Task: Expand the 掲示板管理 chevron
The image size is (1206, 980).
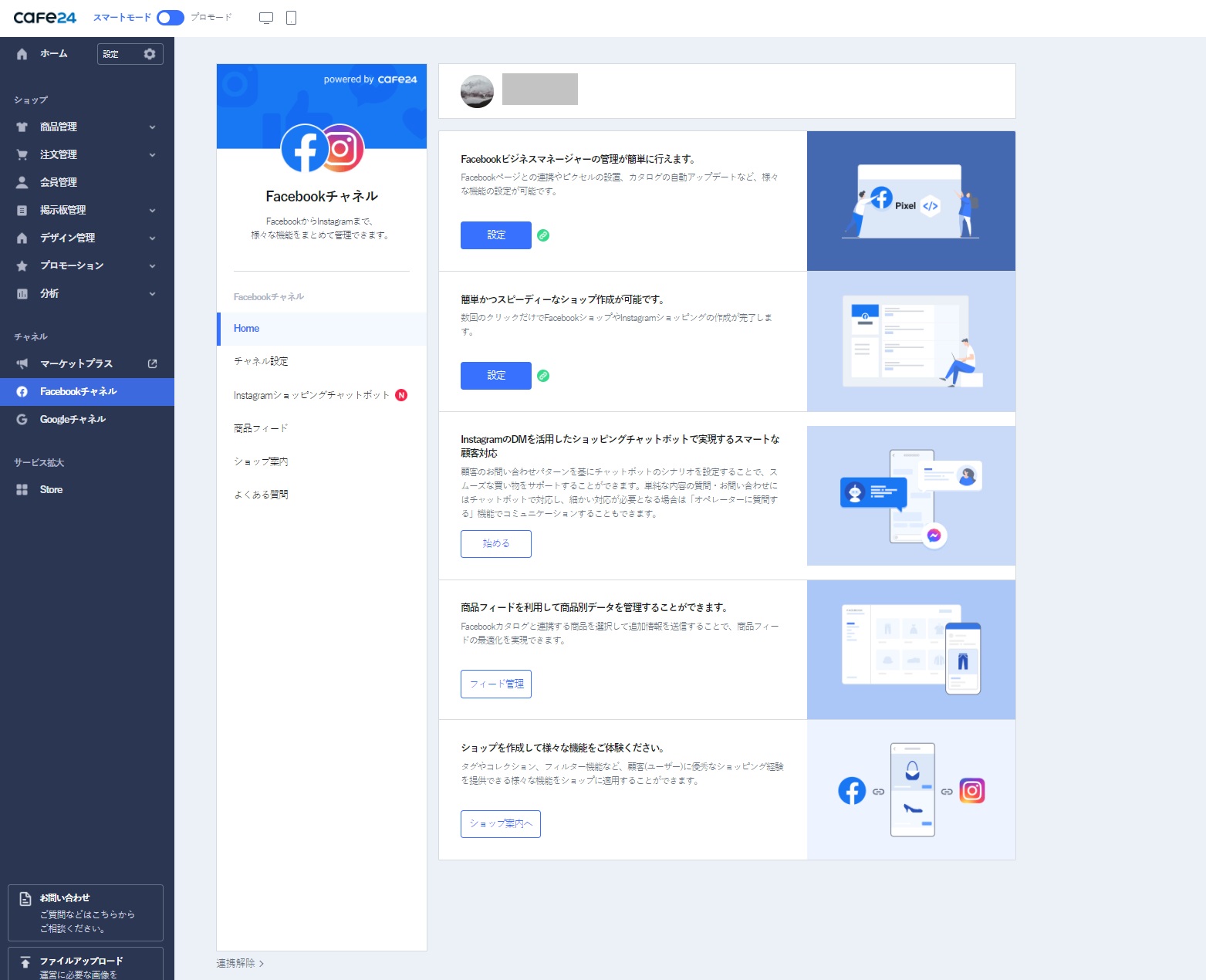Action: click(152, 211)
